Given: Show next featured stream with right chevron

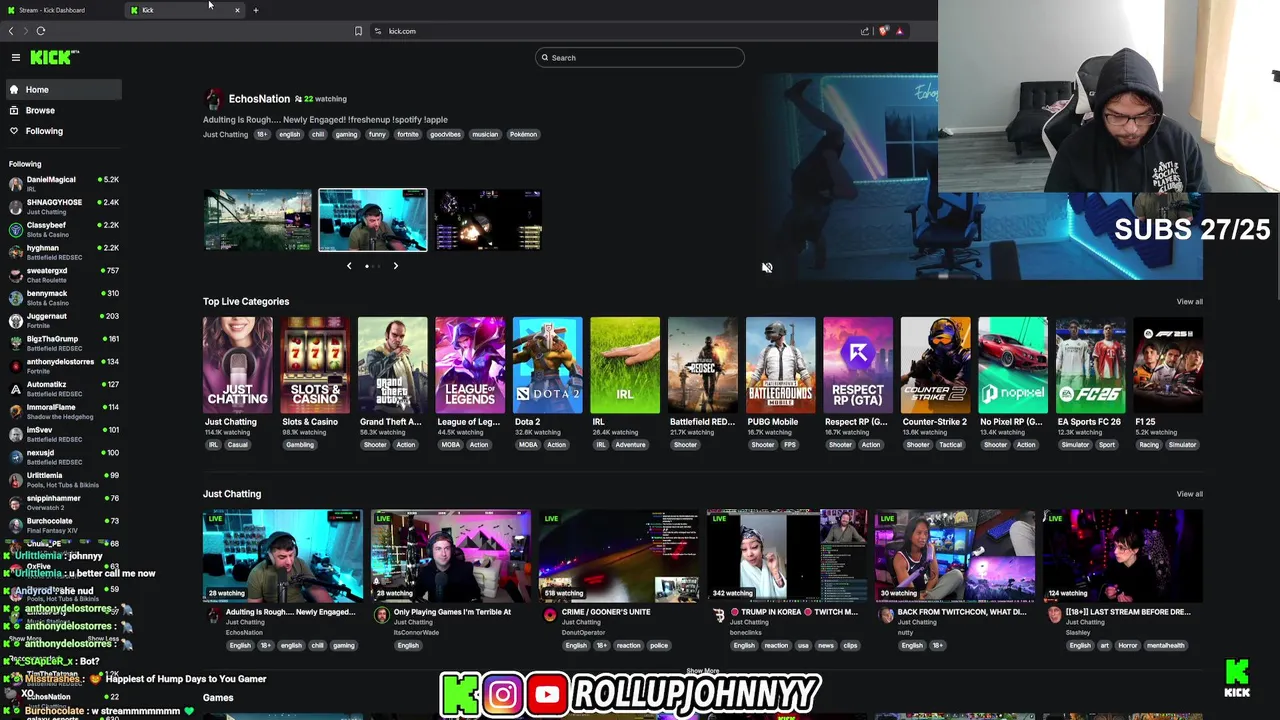Looking at the screenshot, I should click(395, 266).
